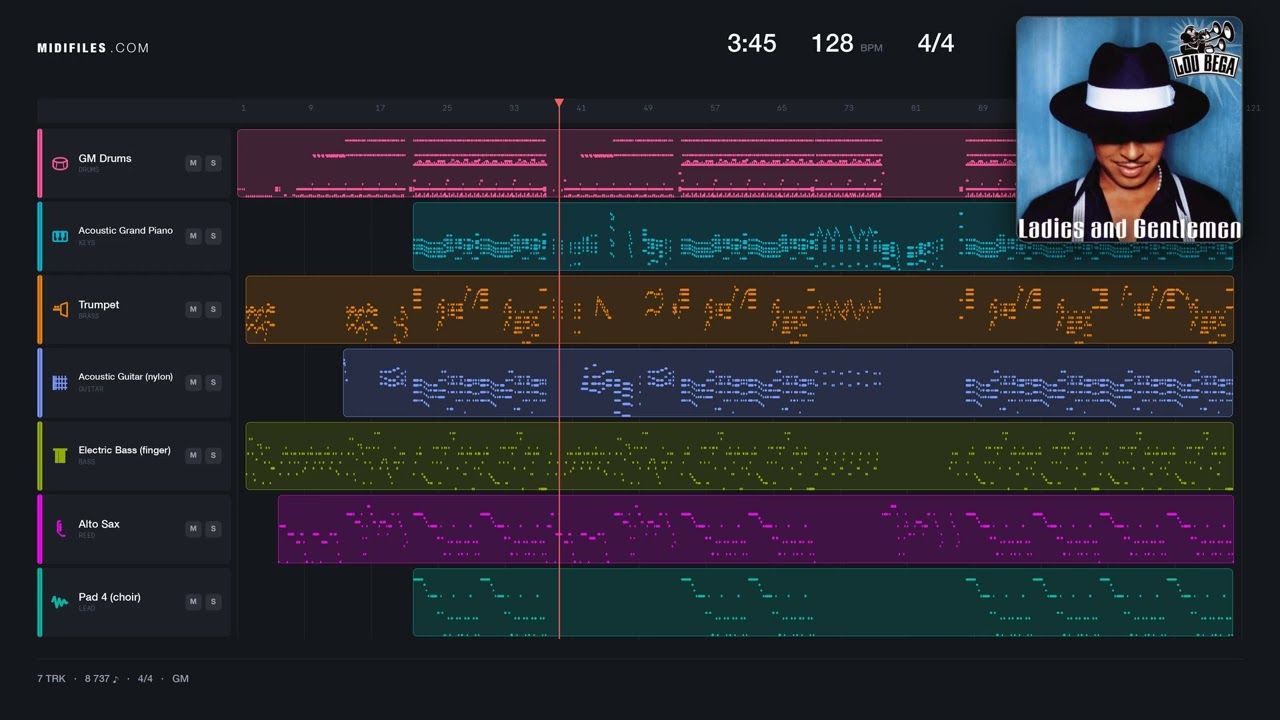This screenshot has width=1280, height=720.
Task: Click the Lou Bega album cover thumbnail
Action: click(x=1129, y=130)
